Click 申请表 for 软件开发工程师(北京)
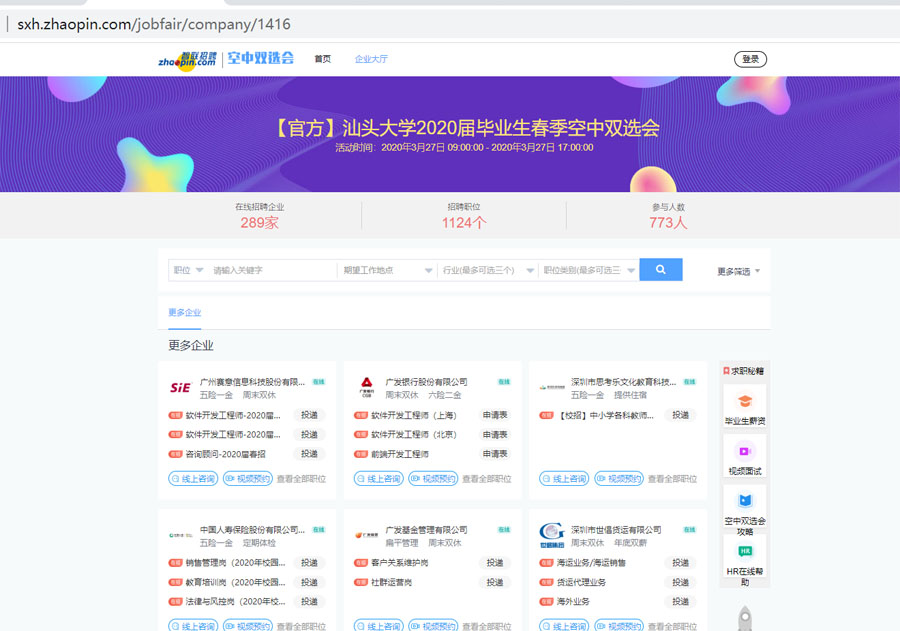 pos(495,435)
